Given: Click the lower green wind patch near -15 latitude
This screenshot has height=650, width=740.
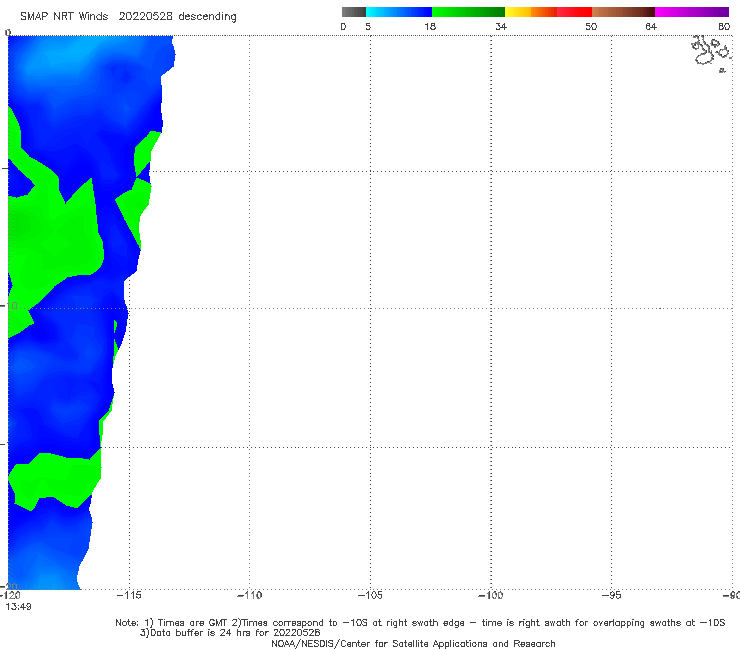Looking at the screenshot, I should coord(54,479).
